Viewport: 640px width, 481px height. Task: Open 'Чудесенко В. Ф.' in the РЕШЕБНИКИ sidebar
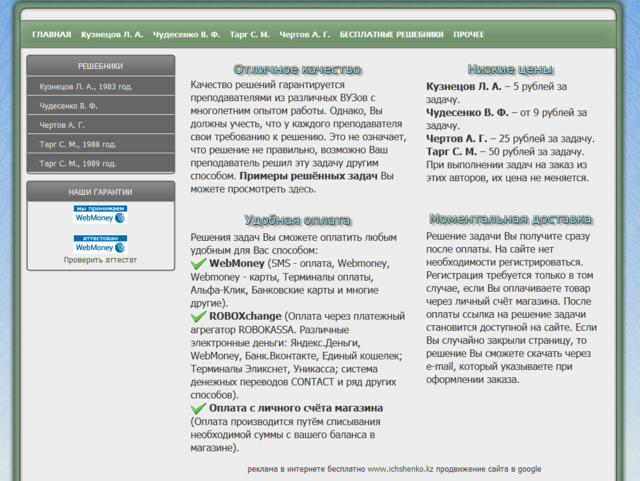coord(70,105)
